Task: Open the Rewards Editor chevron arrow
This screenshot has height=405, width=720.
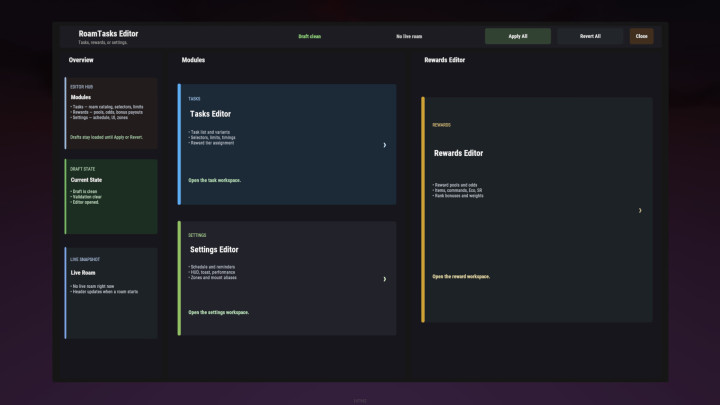Action: [640, 210]
